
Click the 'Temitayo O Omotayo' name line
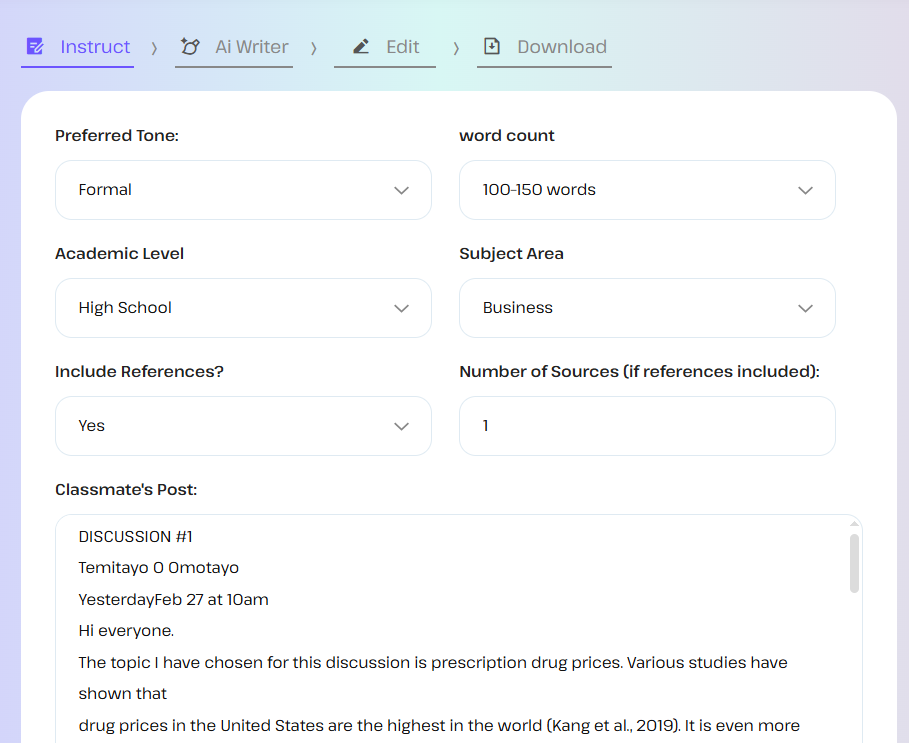pos(158,568)
